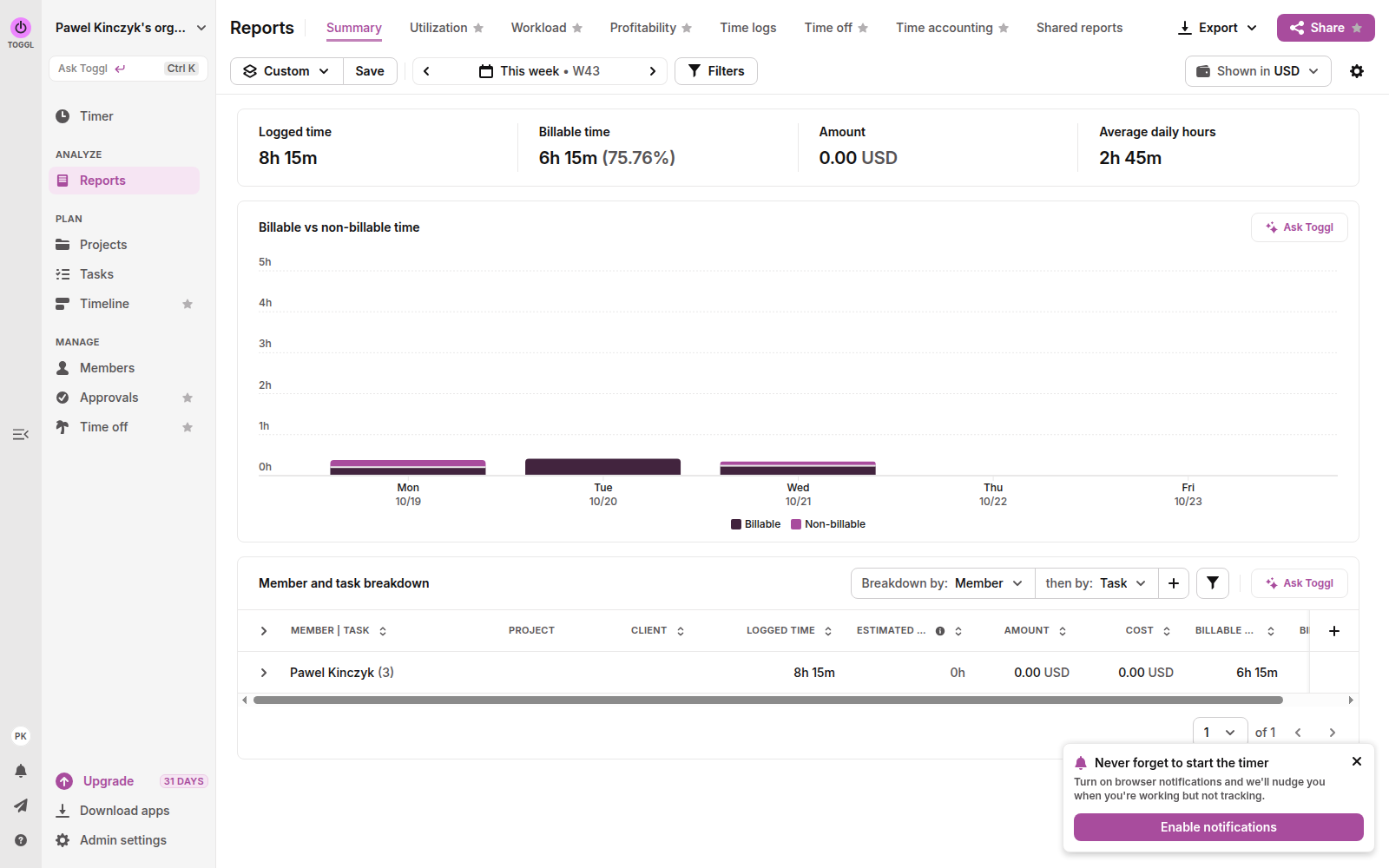Screen dimensions: 1389x868
Task: Add a table column with the plus
Action: pyautogui.click(x=1334, y=631)
